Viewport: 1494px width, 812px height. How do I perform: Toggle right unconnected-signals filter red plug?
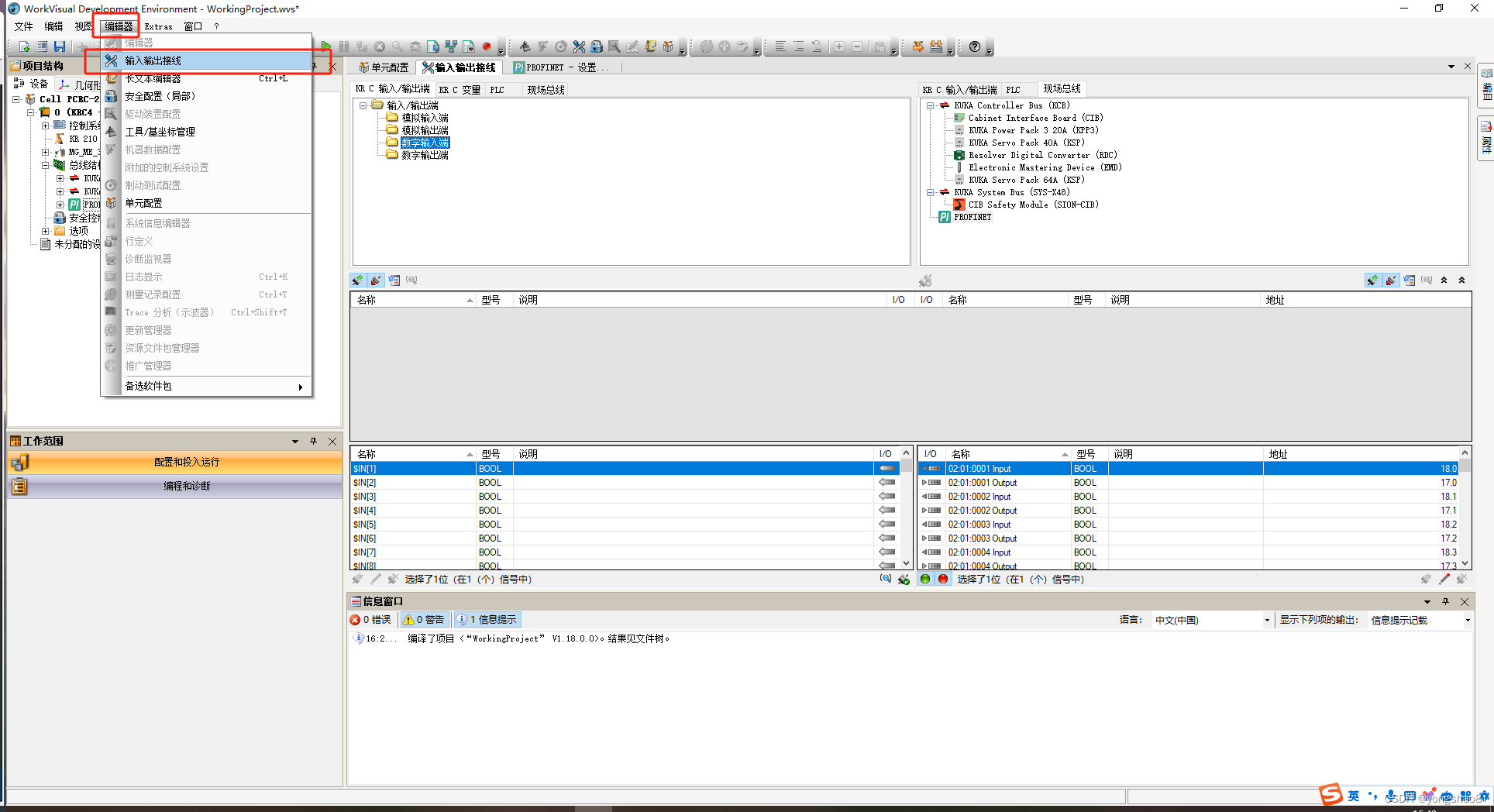(x=1391, y=280)
